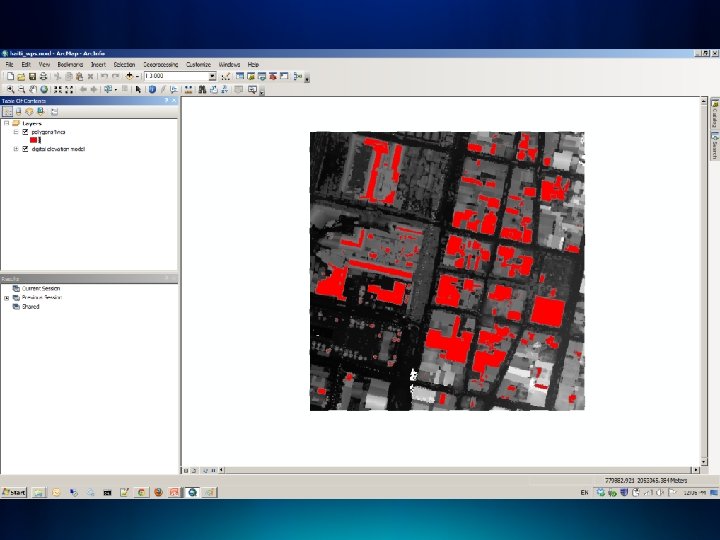Select the Zoom In tool

[x=10, y=90]
